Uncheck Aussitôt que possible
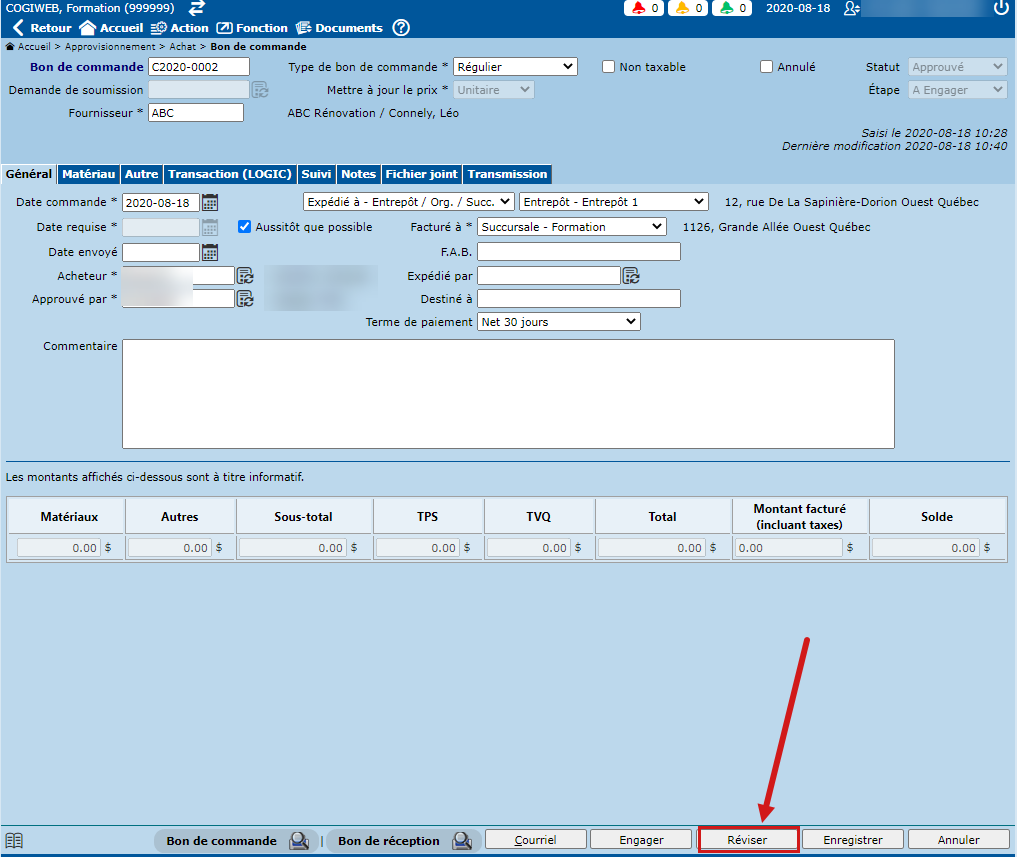This screenshot has height=857, width=1017. (x=245, y=227)
